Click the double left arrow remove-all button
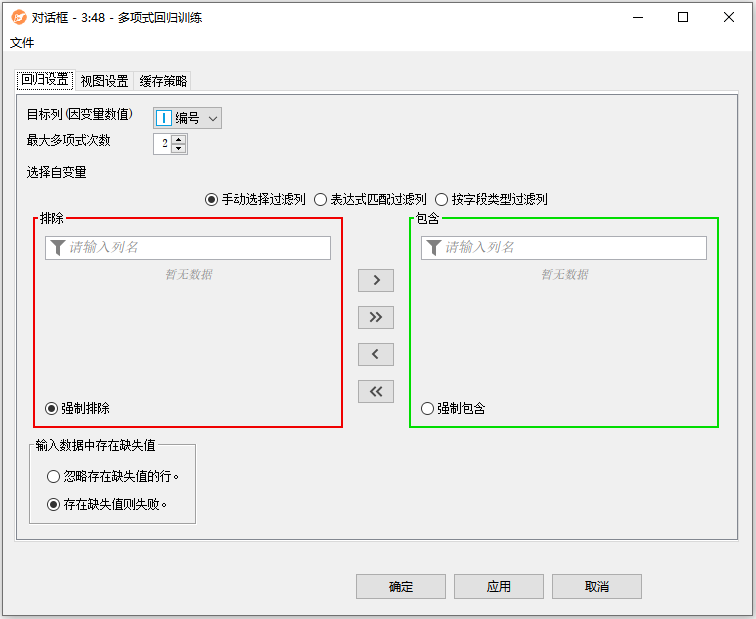Image resolution: width=756 pixels, height=619 pixels. click(375, 391)
